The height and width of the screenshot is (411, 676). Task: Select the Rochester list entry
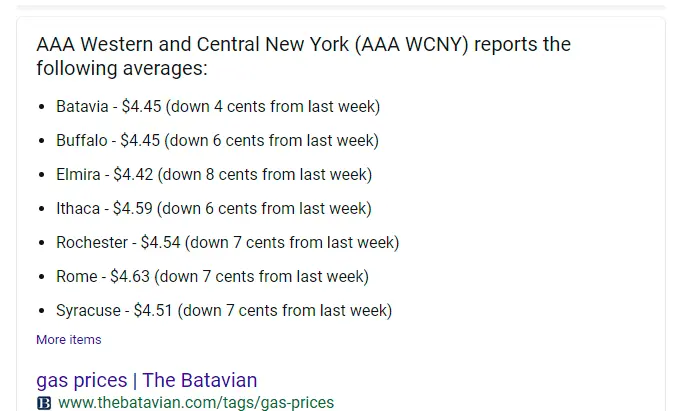(x=227, y=242)
